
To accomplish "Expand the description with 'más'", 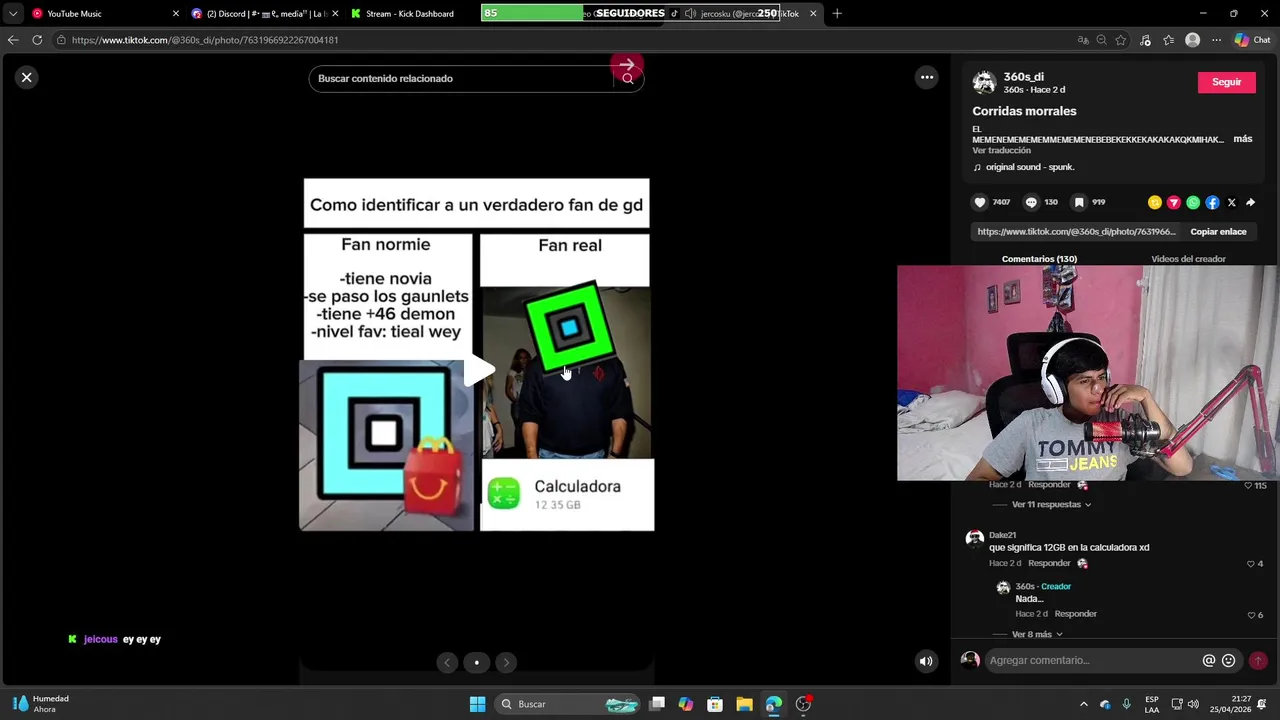I will point(1243,139).
